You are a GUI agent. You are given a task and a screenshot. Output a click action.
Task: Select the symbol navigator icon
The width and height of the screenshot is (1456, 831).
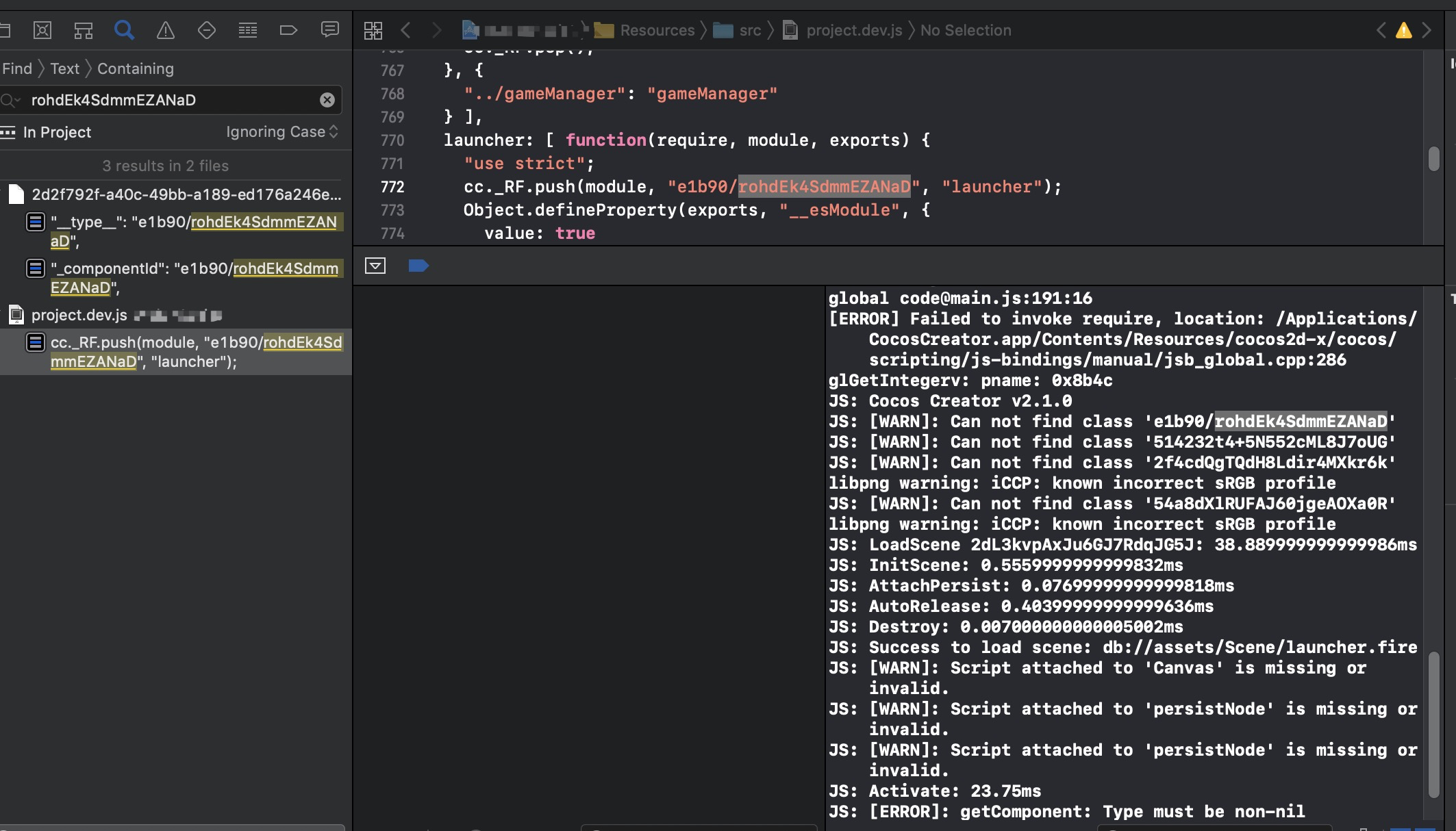coord(84,30)
